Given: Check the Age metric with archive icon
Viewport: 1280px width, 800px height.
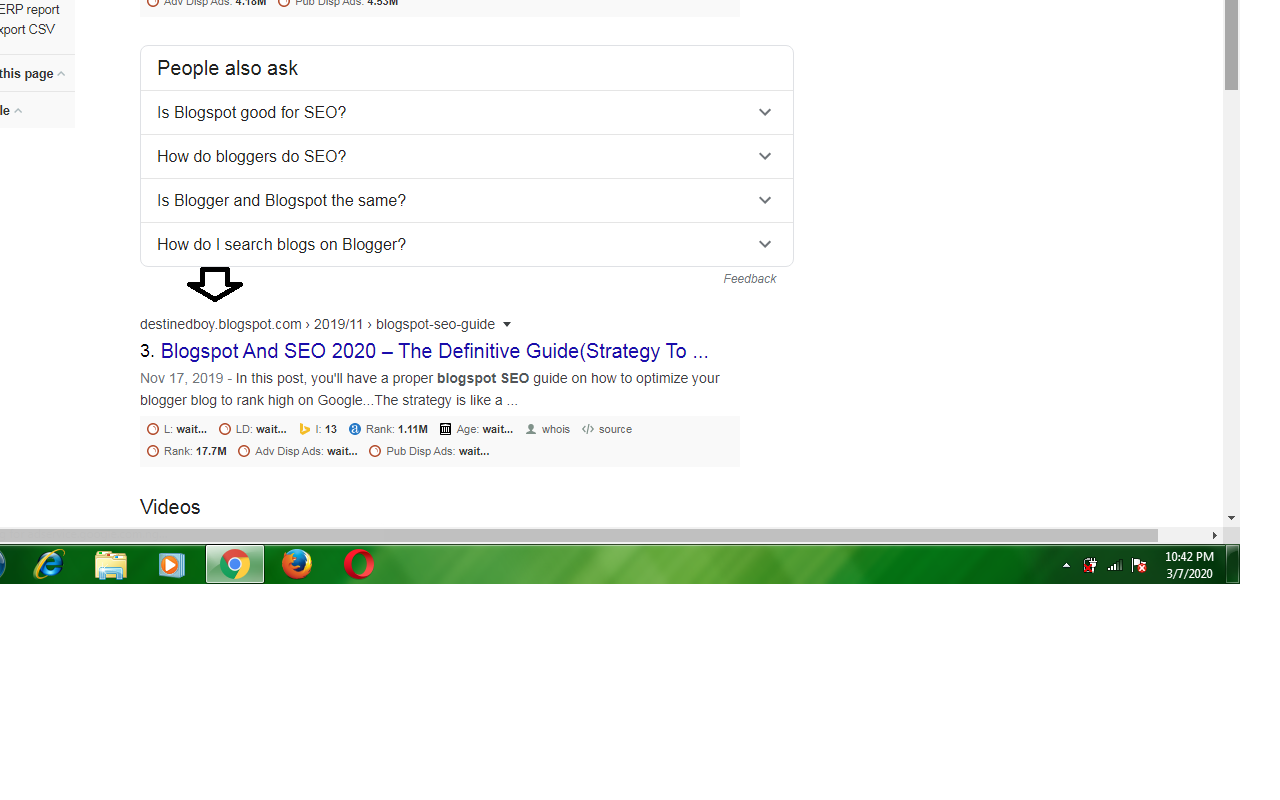Looking at the screenshot, I should [x=476, y=429].
